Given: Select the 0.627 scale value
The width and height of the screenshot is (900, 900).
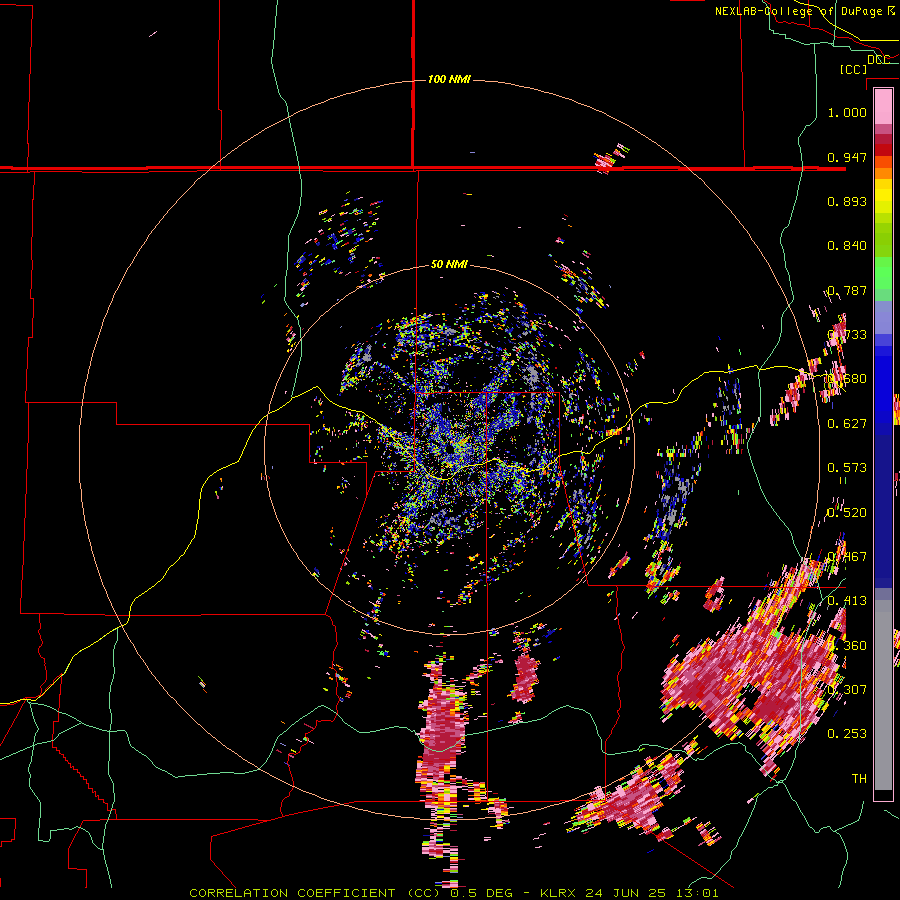Looking at the screenshot, I should (x=847, y=424).
